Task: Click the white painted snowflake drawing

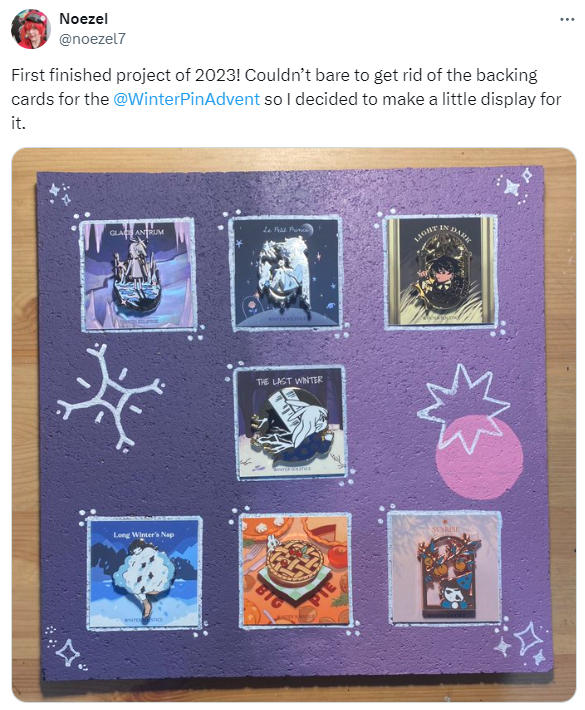Action: pyautogui.click(x=111, y=397)
